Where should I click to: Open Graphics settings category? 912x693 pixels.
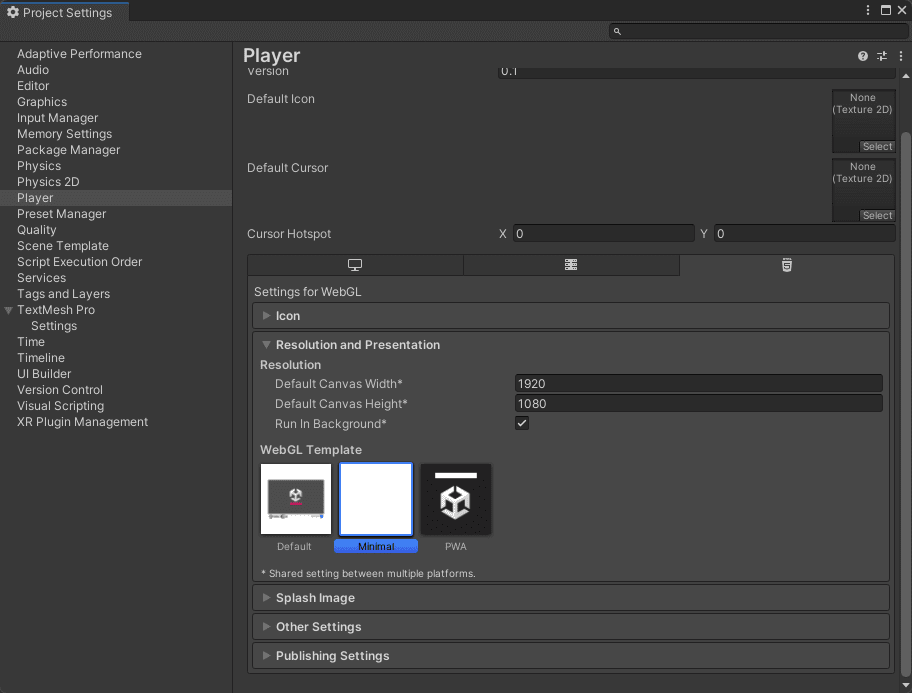[42, 102]
